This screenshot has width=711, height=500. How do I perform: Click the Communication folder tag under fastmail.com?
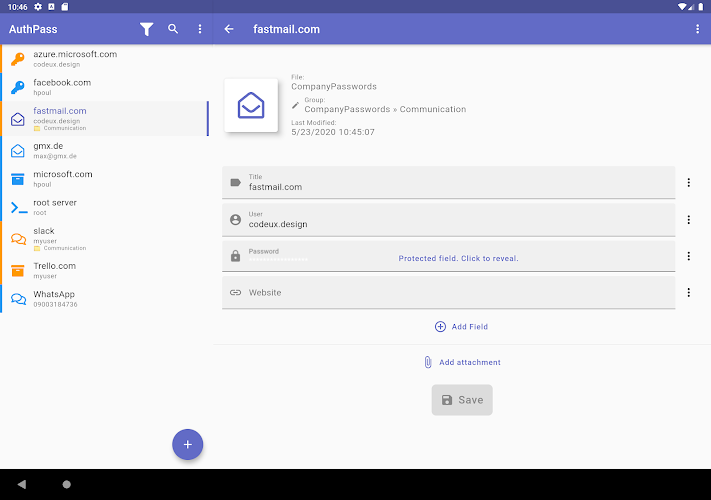click(60, 128)
